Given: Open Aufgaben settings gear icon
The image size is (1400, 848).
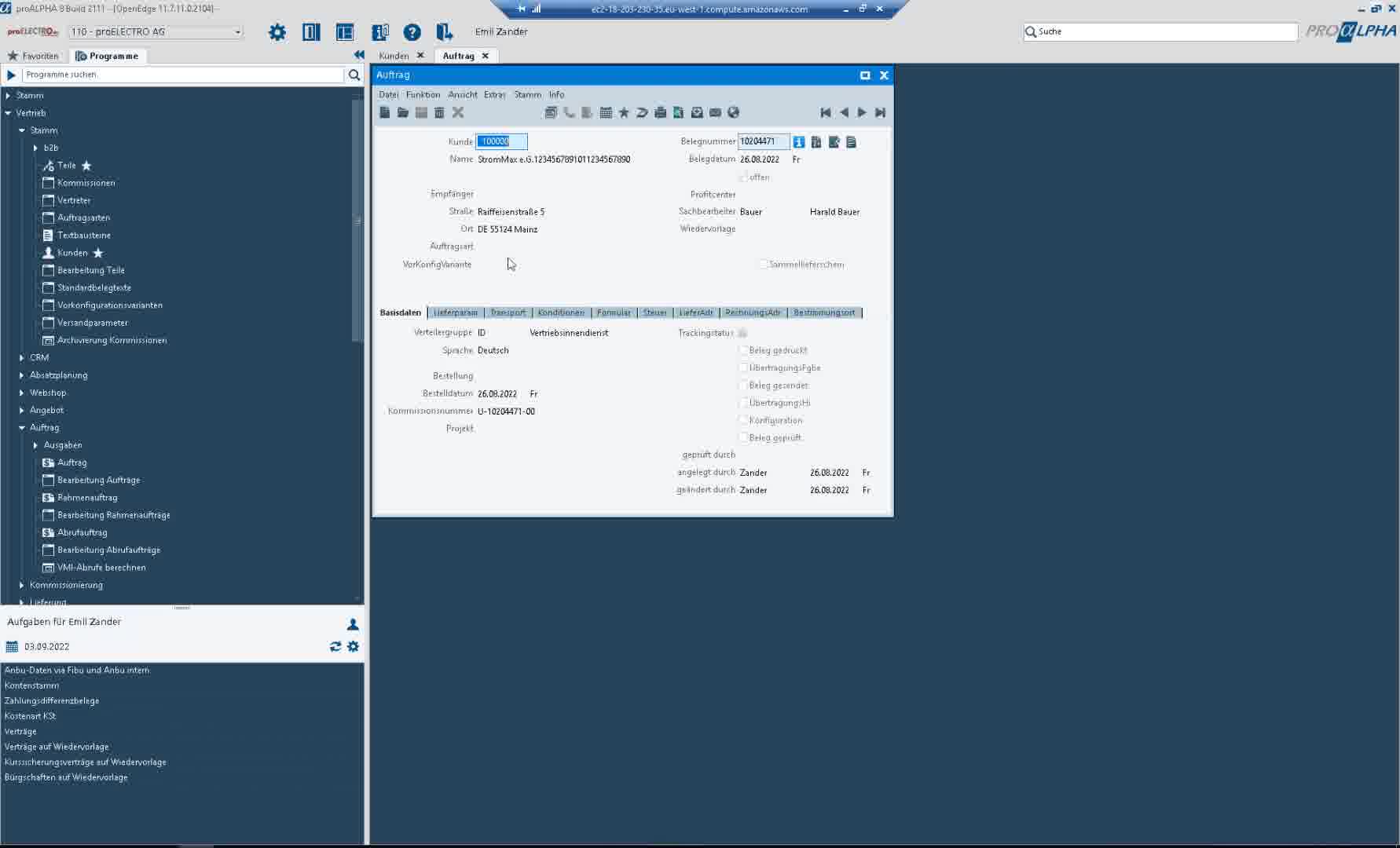Looking at the screenshot, I should click(x=353, y=646).
